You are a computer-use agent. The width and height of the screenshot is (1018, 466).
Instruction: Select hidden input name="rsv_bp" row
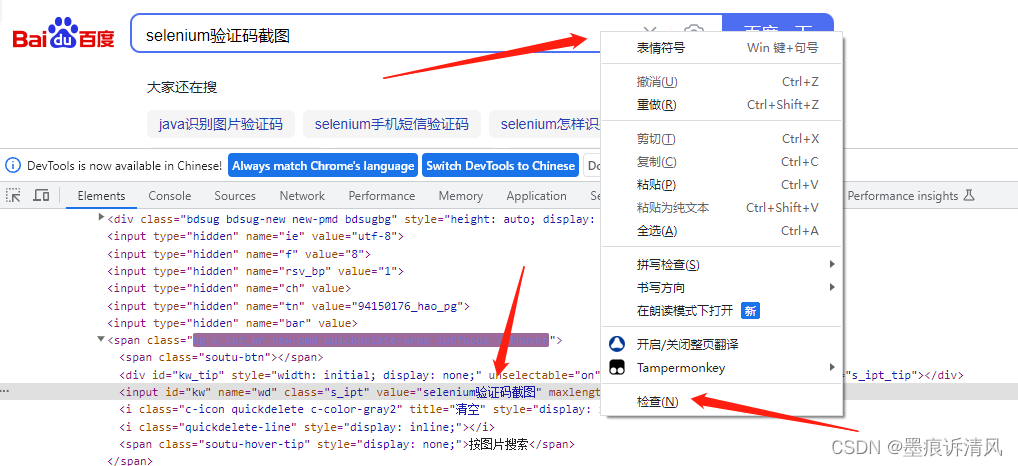pos(255,271)
